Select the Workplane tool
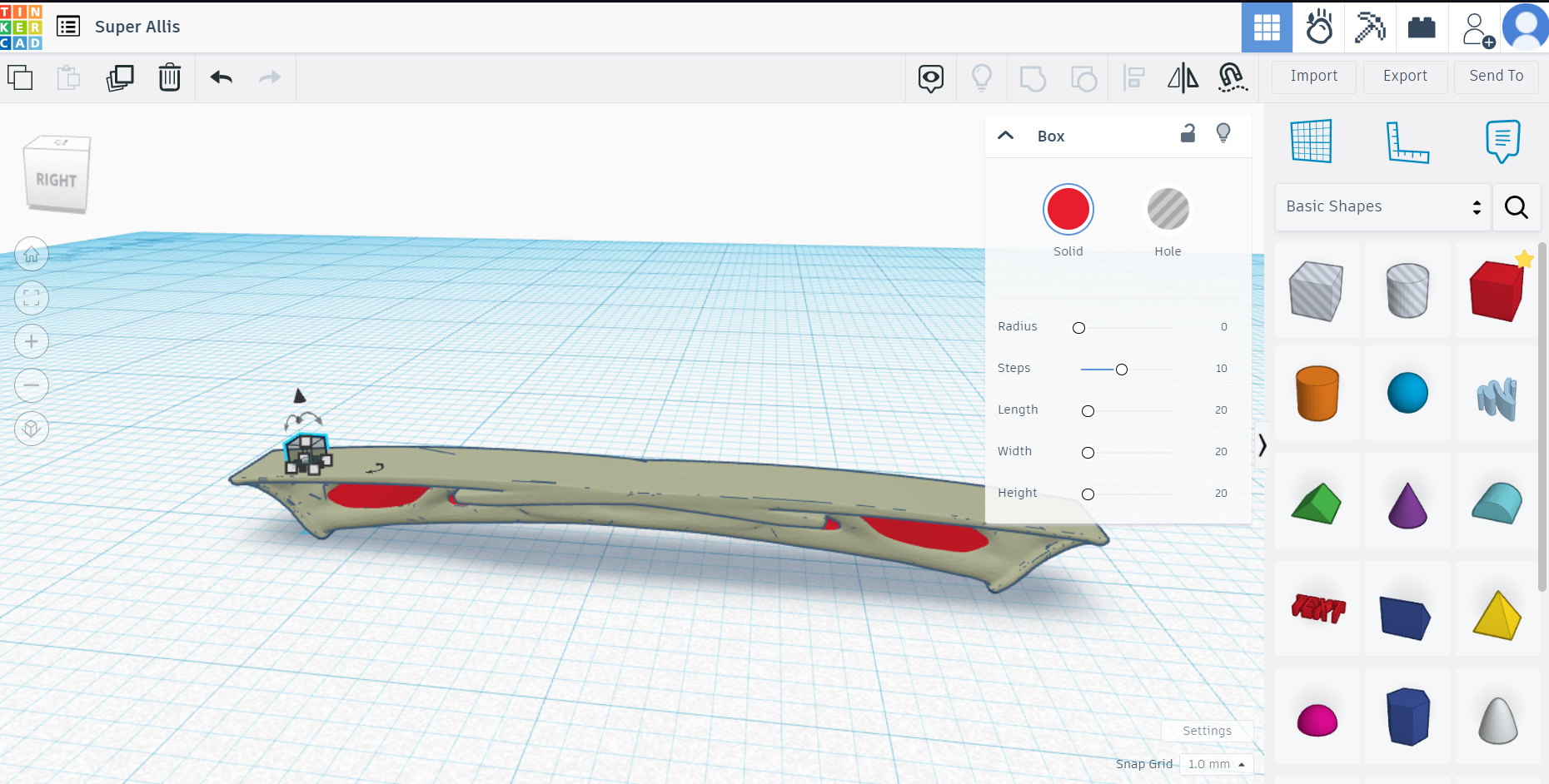The height and width of the screenshot is (784, 1549). coord(1312,141)
